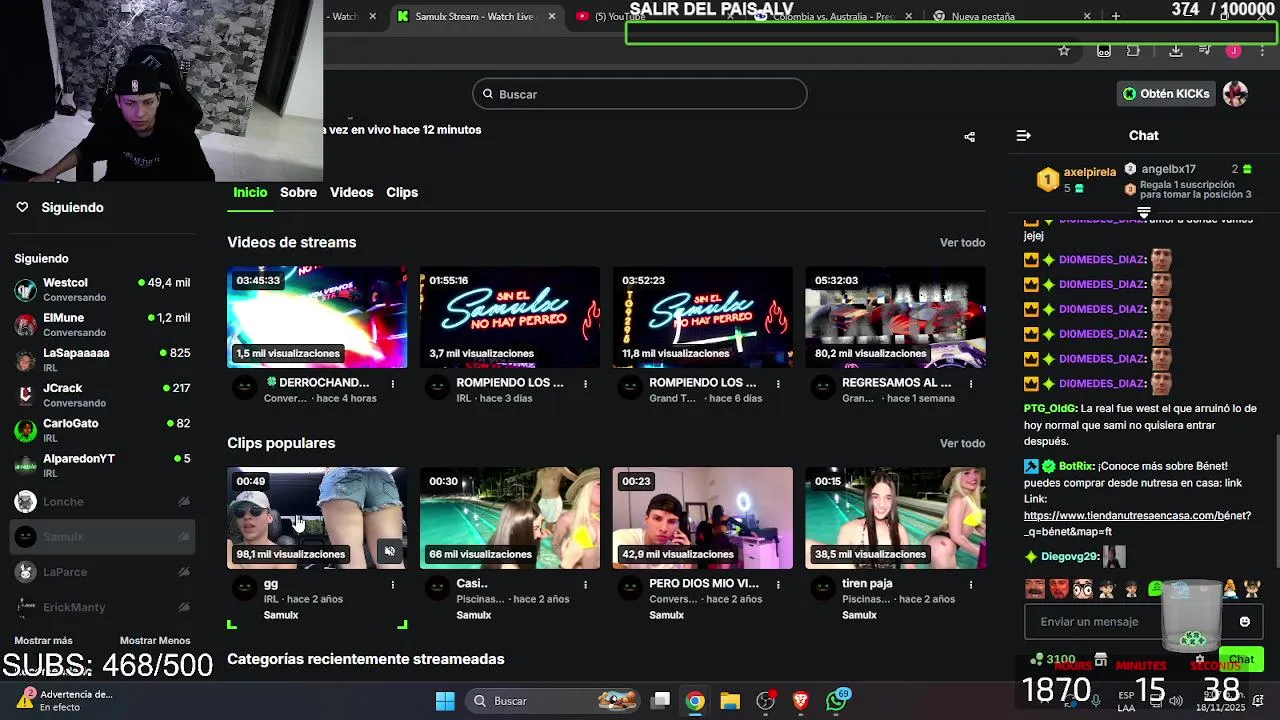Image resolution: width=1280 pixels, height=720 pixels.
Task: Click Mostrar más in the sidebar
Action: 43,641
